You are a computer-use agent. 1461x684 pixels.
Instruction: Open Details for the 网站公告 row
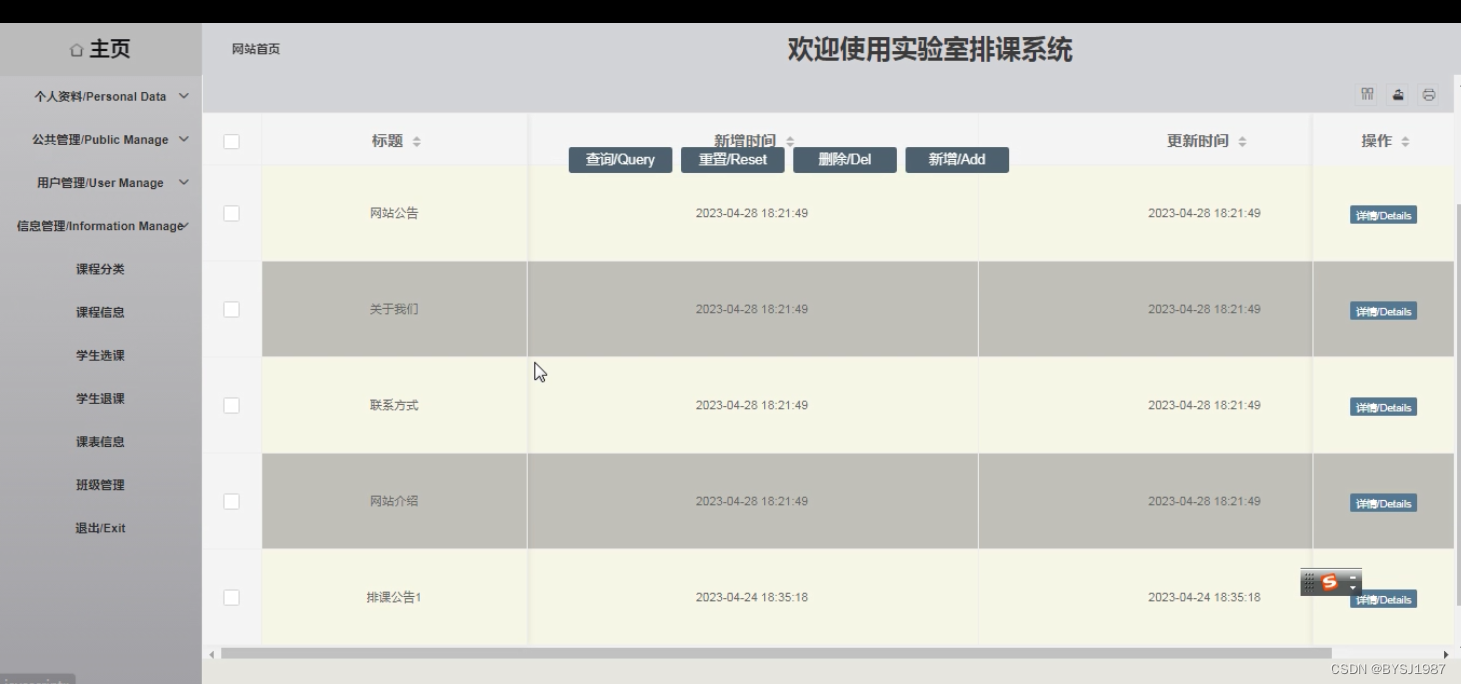[1383, 215]
